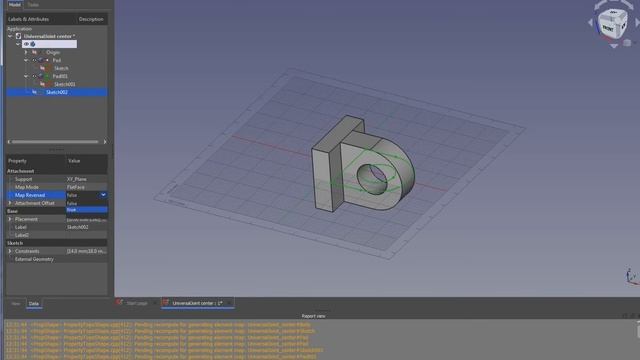640x360 pixels.
Task: Expand the Placement property
Action: [x=10, y=219]
